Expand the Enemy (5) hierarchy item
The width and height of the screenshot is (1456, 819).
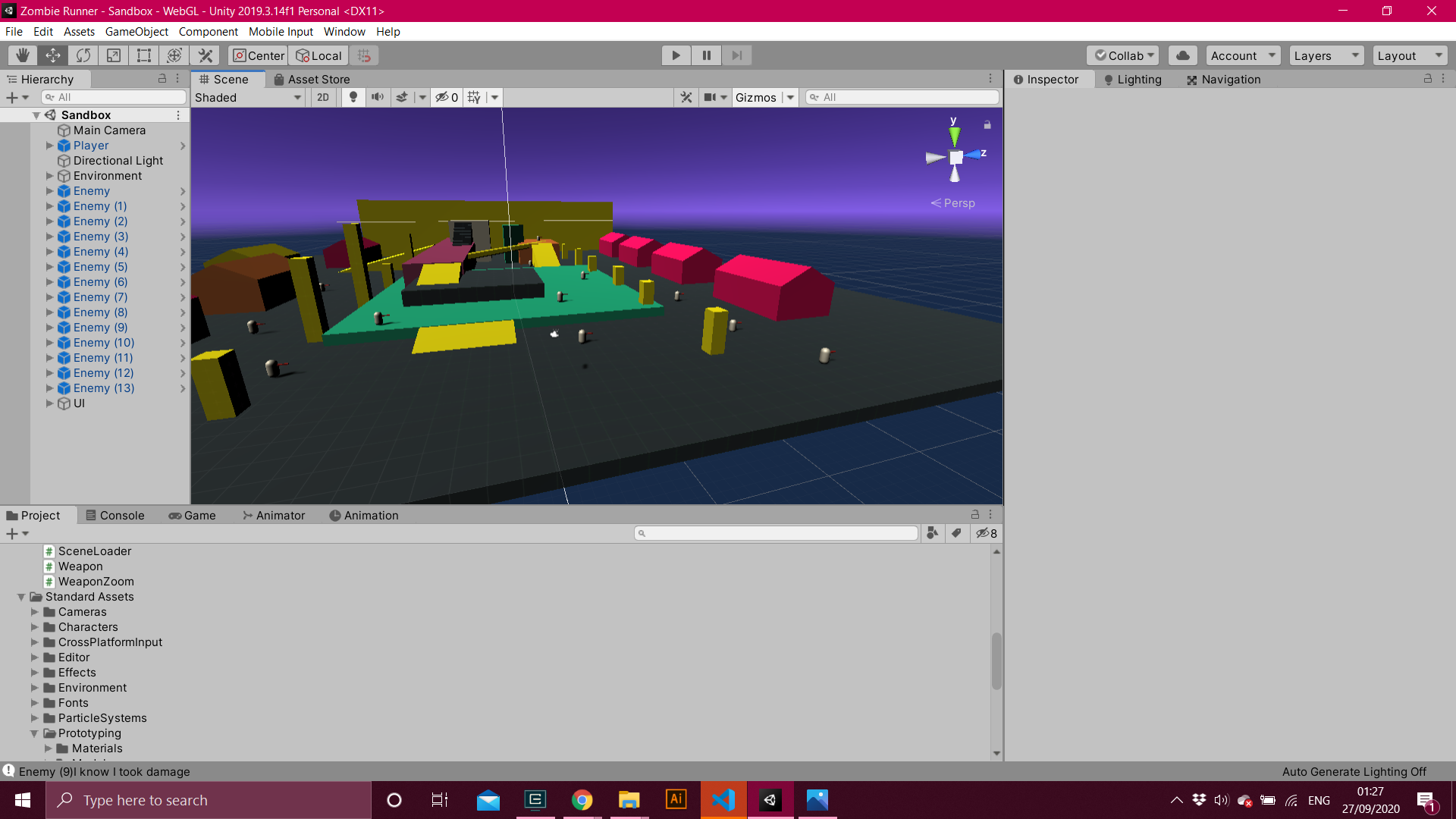[x=50, y=267]
